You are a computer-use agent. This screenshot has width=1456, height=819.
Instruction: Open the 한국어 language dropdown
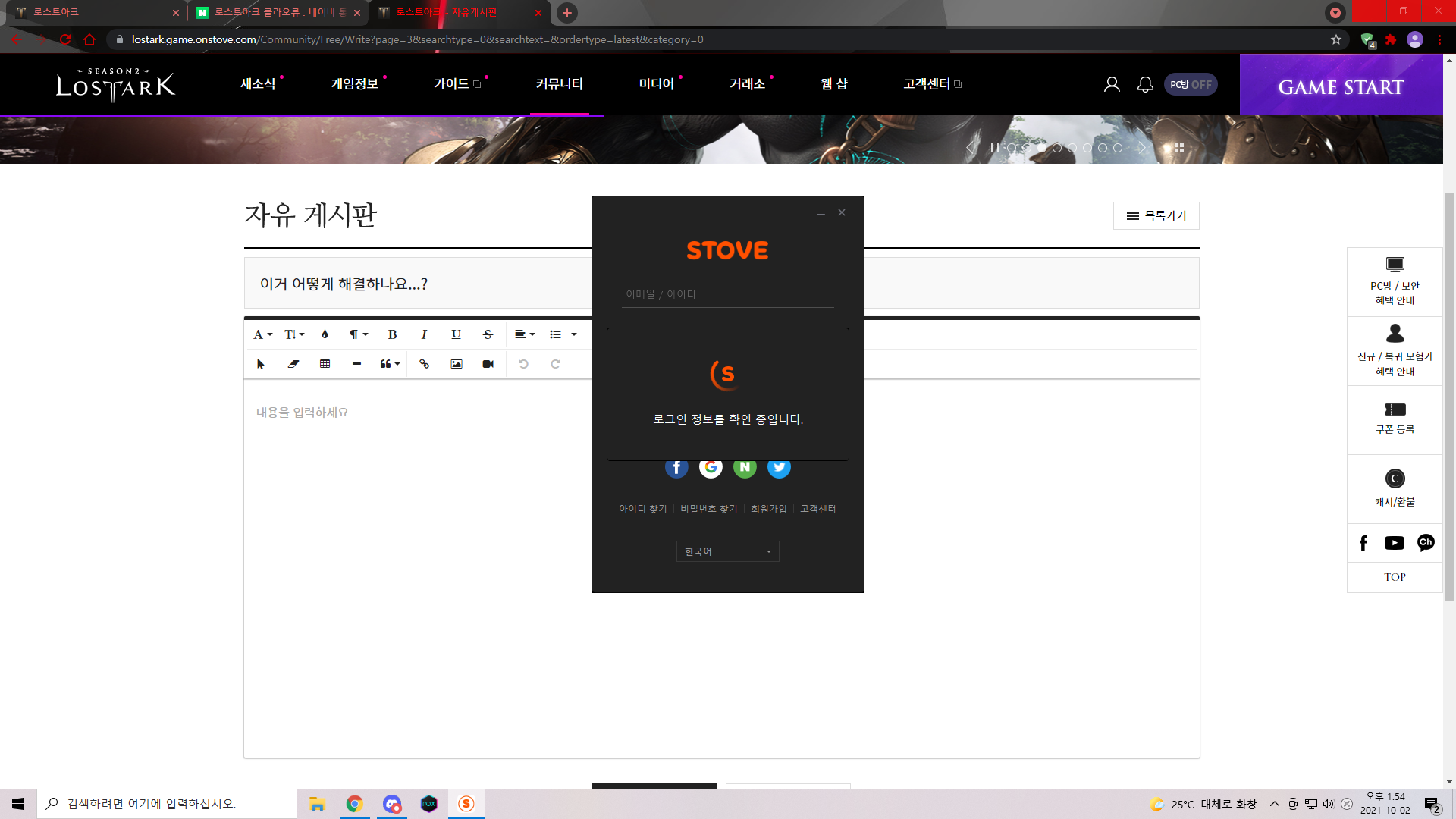click(x=727, y=551)
